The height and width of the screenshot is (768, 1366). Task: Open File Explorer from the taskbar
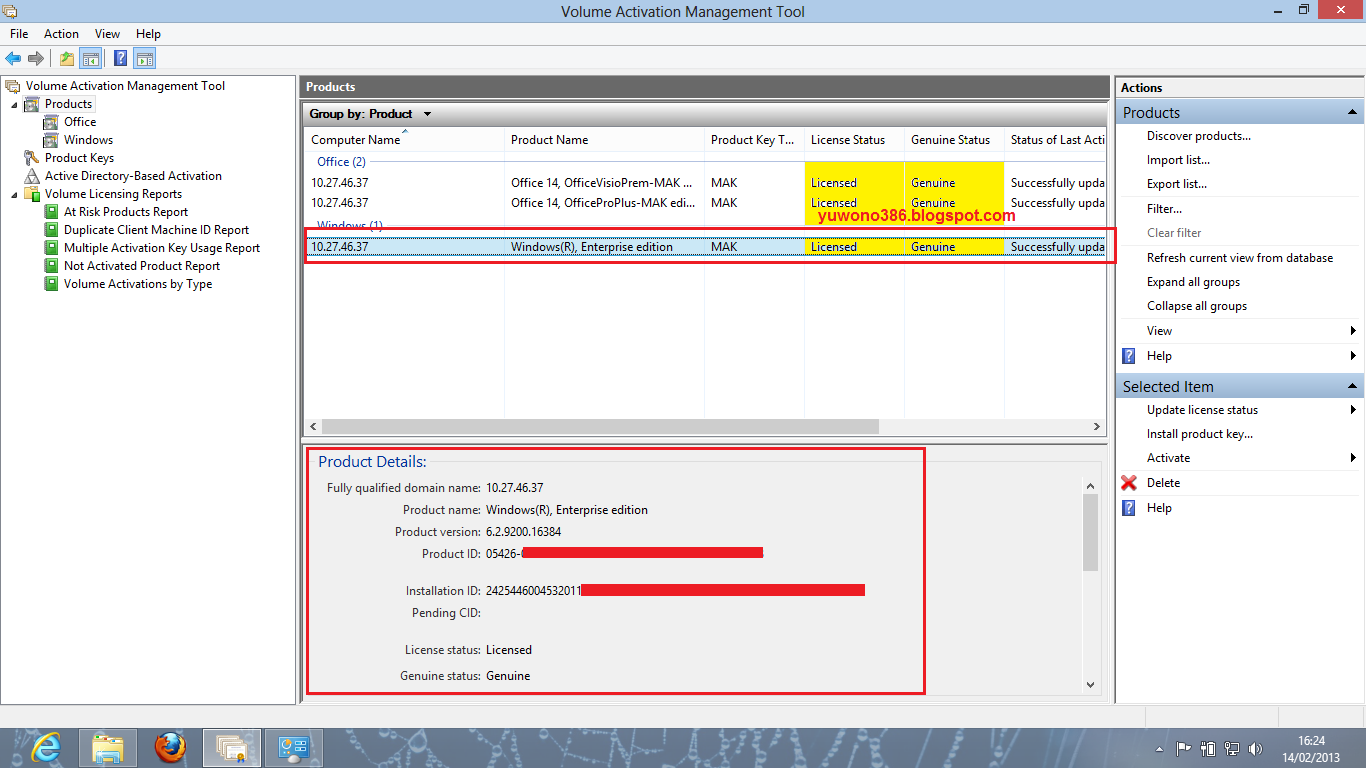[108, 748]
